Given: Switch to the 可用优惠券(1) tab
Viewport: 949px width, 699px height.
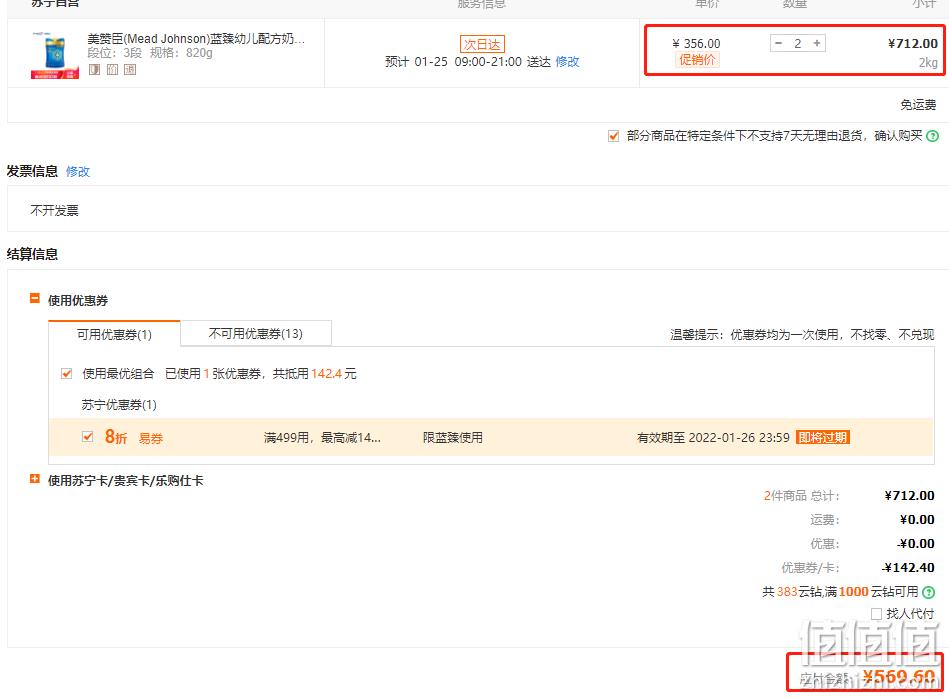Looking at the screenshot, I should point(114,334).
